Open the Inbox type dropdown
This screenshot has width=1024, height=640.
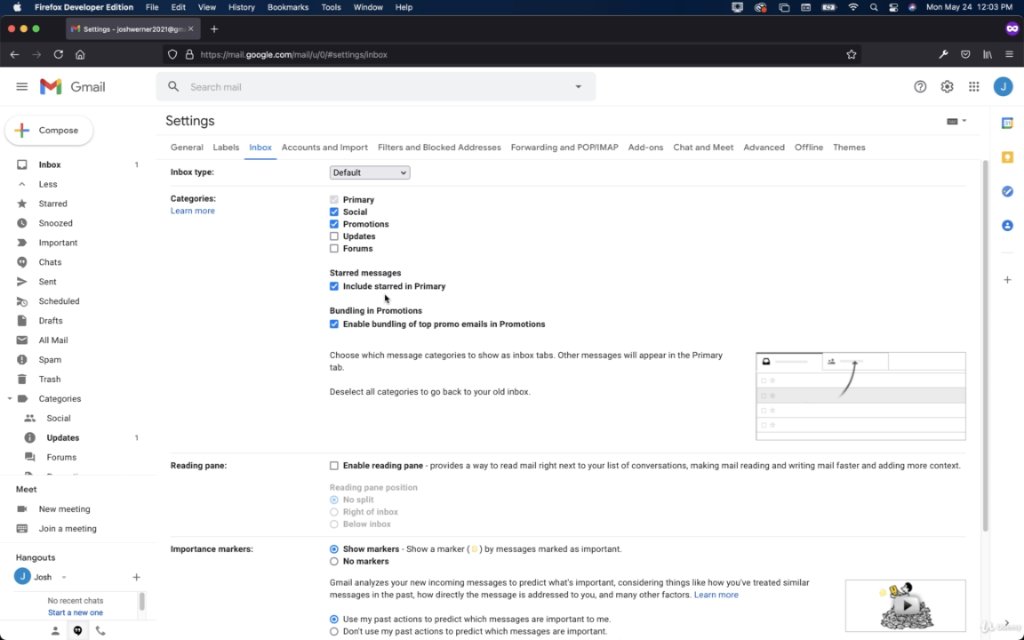[x=370, y=172]
